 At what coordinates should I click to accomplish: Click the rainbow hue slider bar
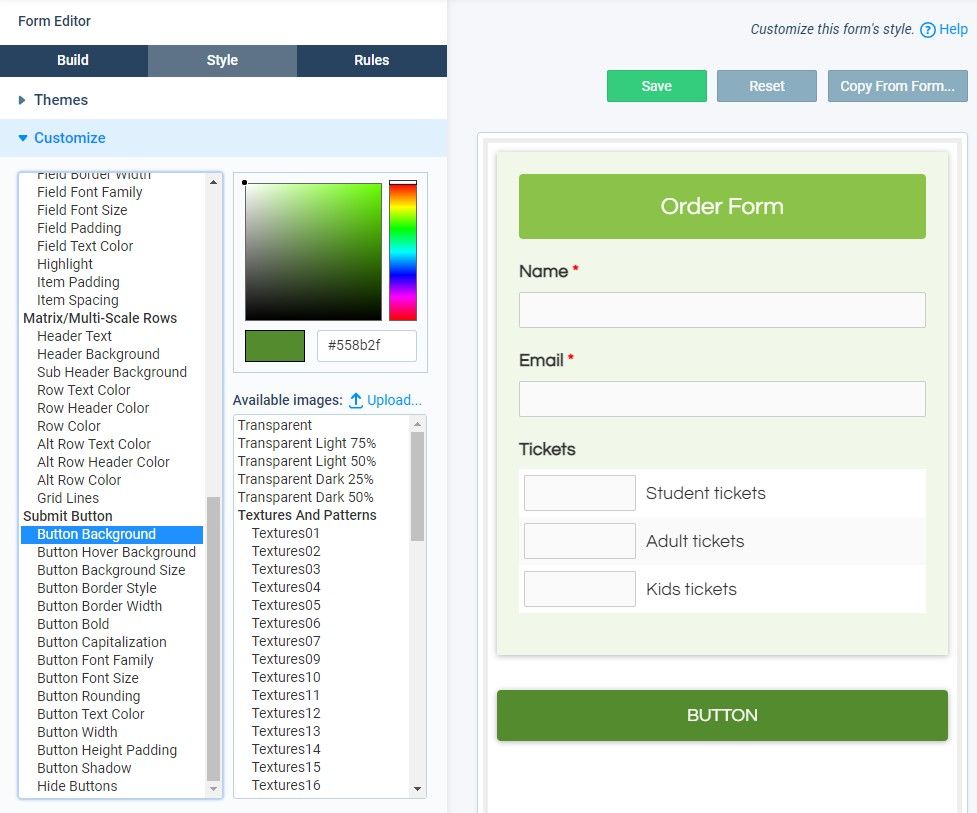pos(403,250)
